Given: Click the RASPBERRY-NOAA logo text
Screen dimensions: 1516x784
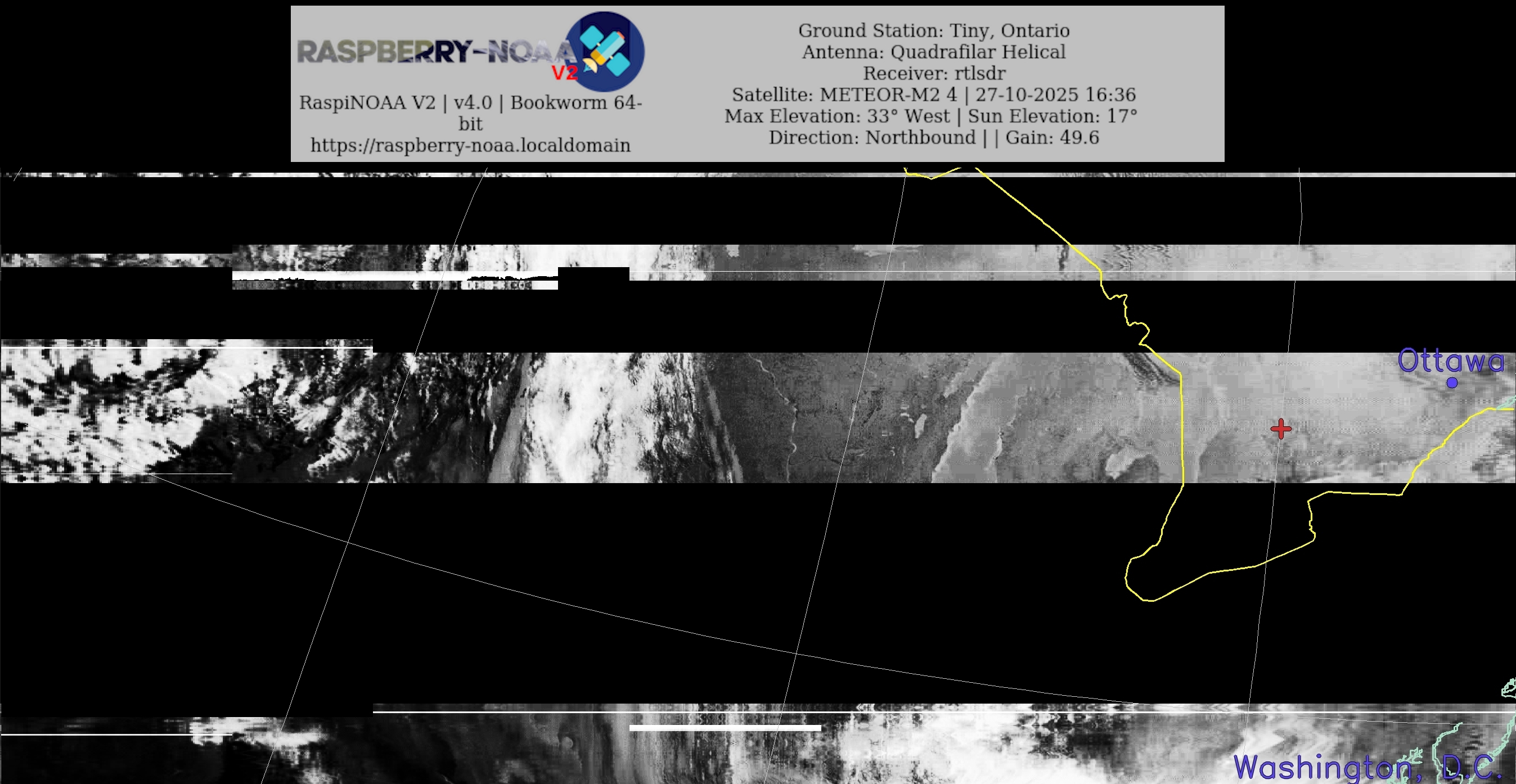Looking at the screenshot, I should (x=435, y=52).
